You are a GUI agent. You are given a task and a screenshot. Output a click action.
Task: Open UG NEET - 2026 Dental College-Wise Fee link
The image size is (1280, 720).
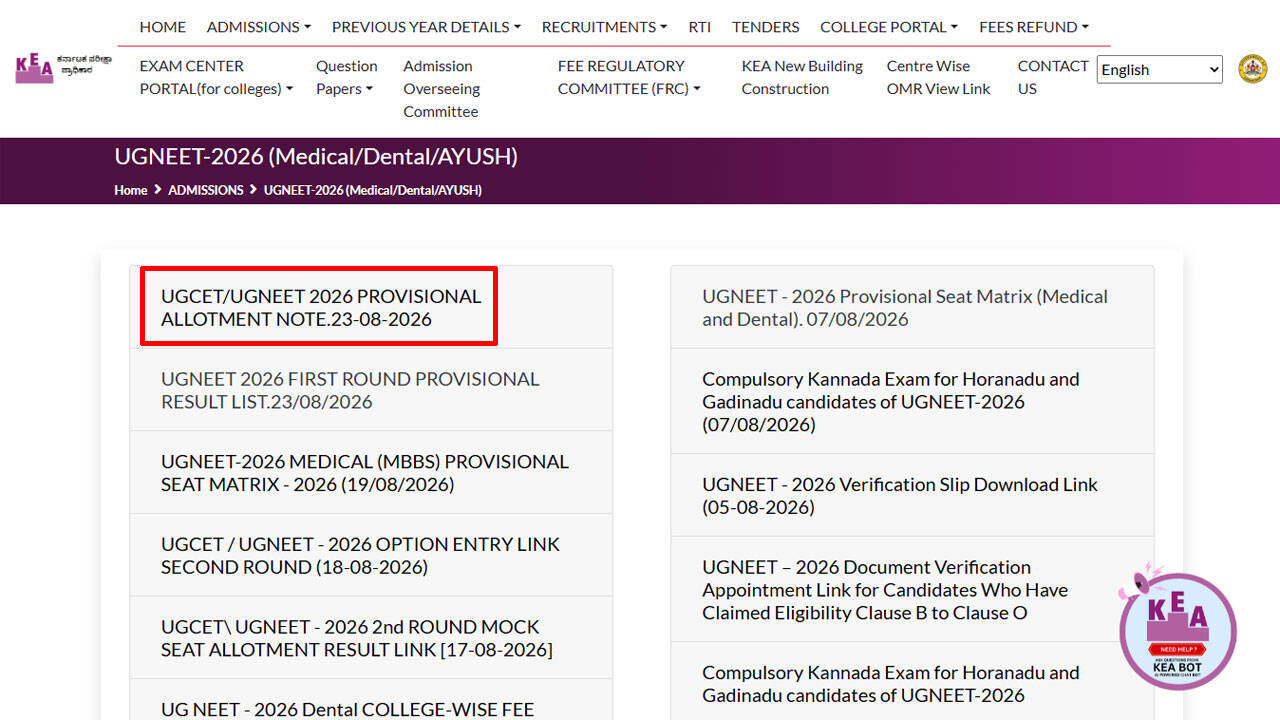click(348, 709)
